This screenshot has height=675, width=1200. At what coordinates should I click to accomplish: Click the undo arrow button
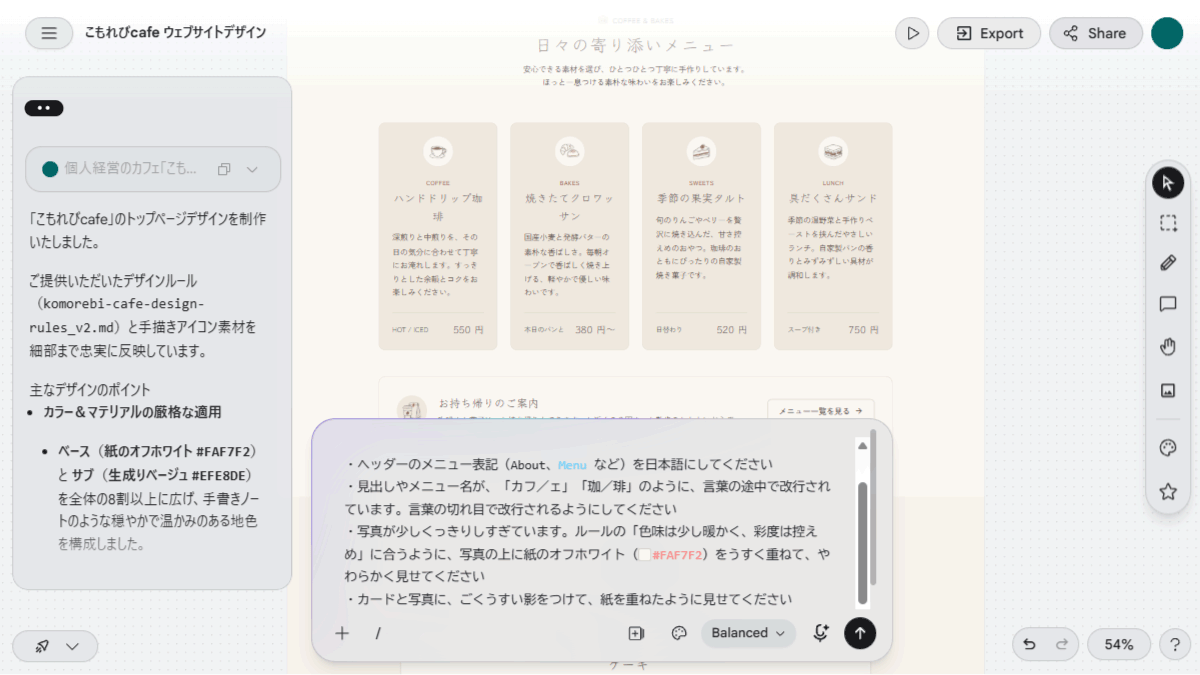click(x=1029, y=645)
